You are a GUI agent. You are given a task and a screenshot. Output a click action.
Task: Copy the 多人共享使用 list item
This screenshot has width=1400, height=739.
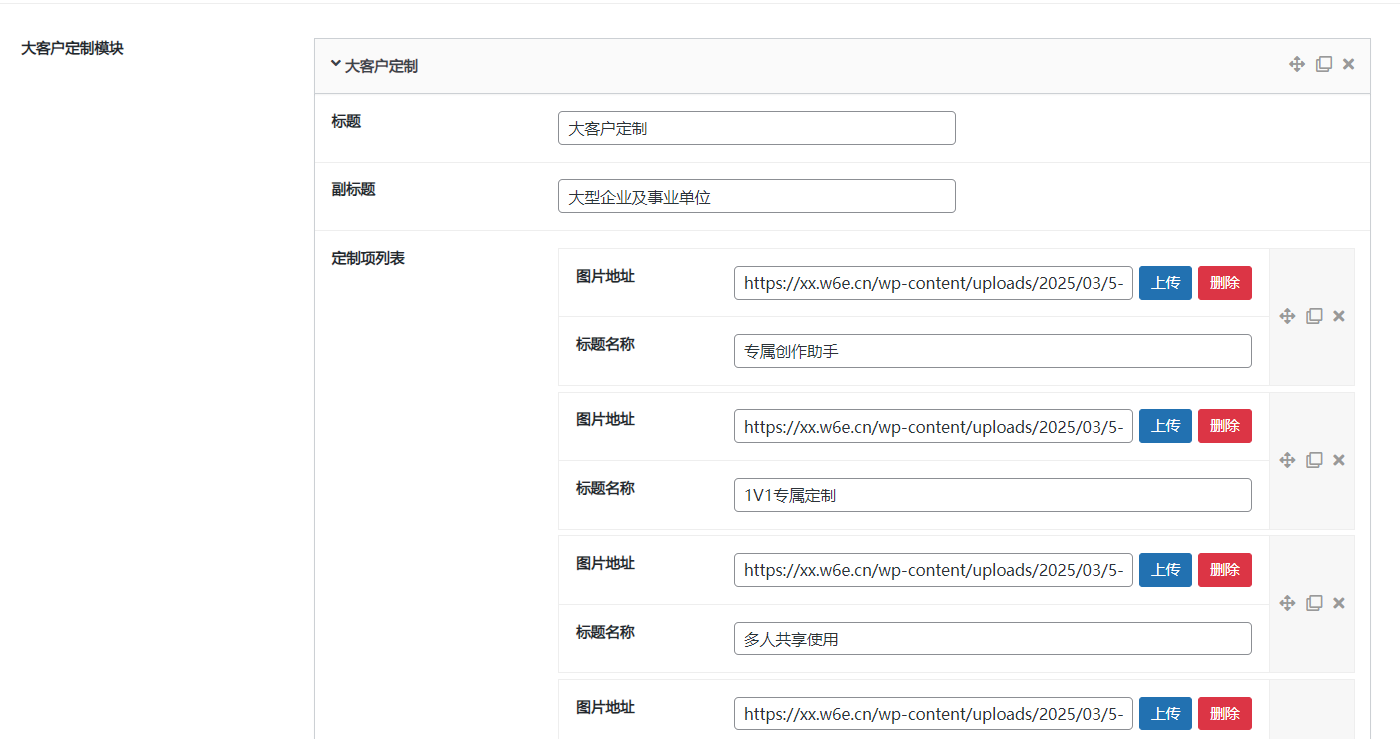[1314, 603]
